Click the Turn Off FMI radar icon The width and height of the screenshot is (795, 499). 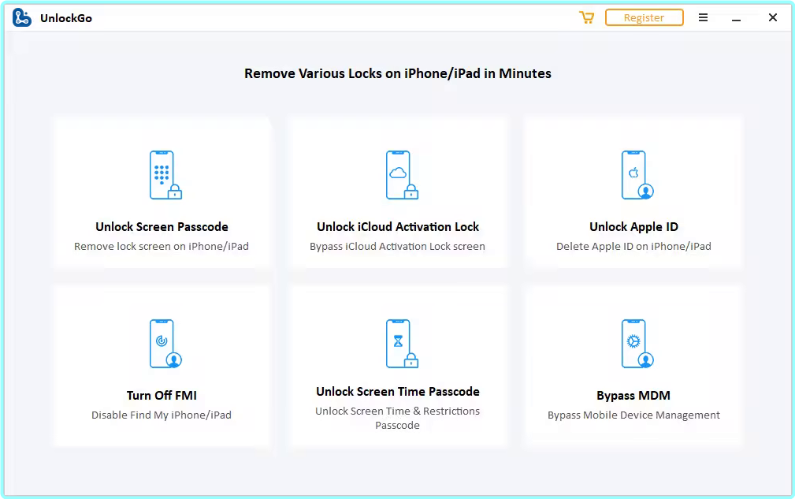pyautogui.click(x=164, y=345)
